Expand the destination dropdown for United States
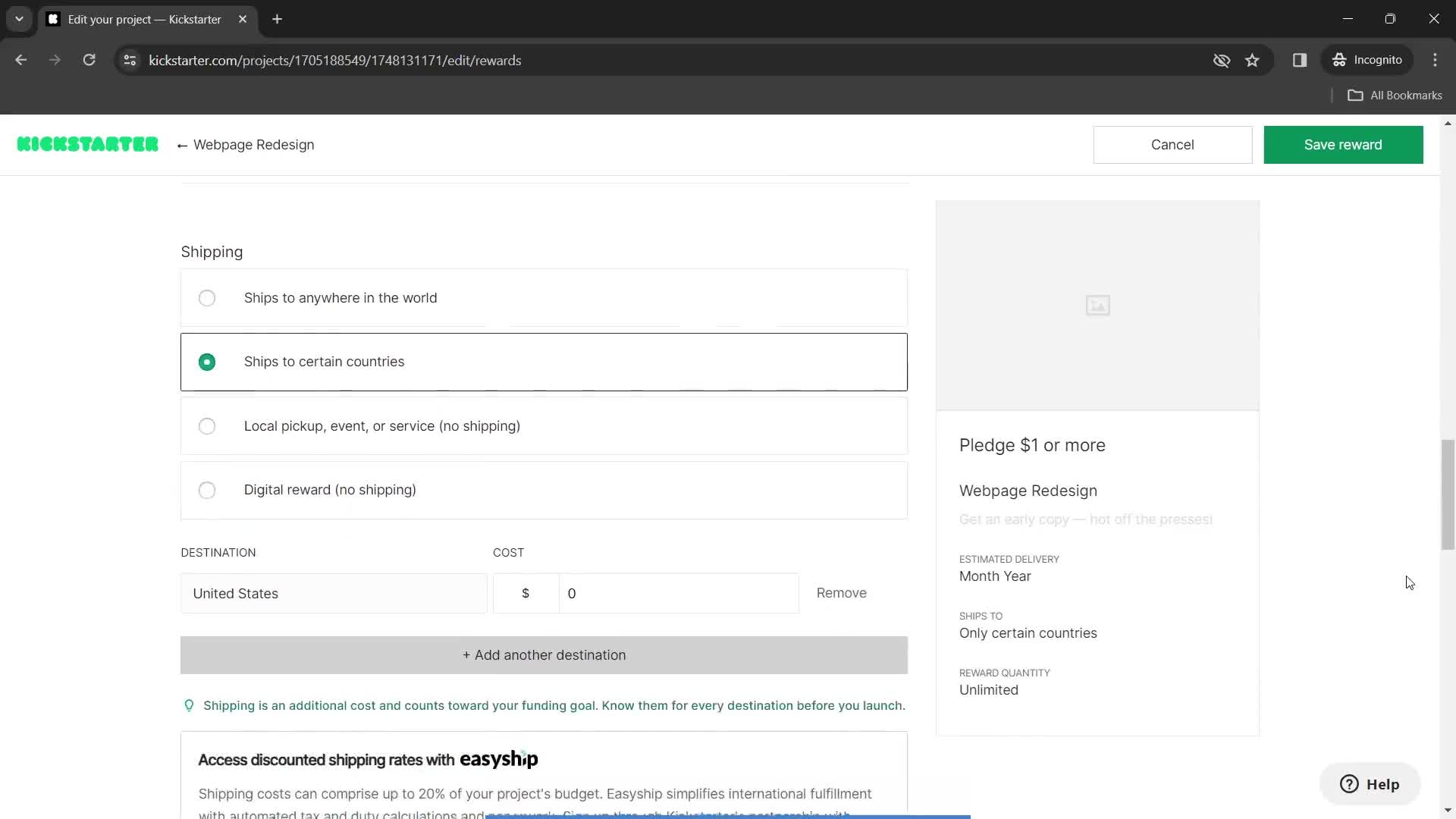Image resolution: width=1456 pixels, height=819 pixels. pyautogui.click(x=334, y=592)
